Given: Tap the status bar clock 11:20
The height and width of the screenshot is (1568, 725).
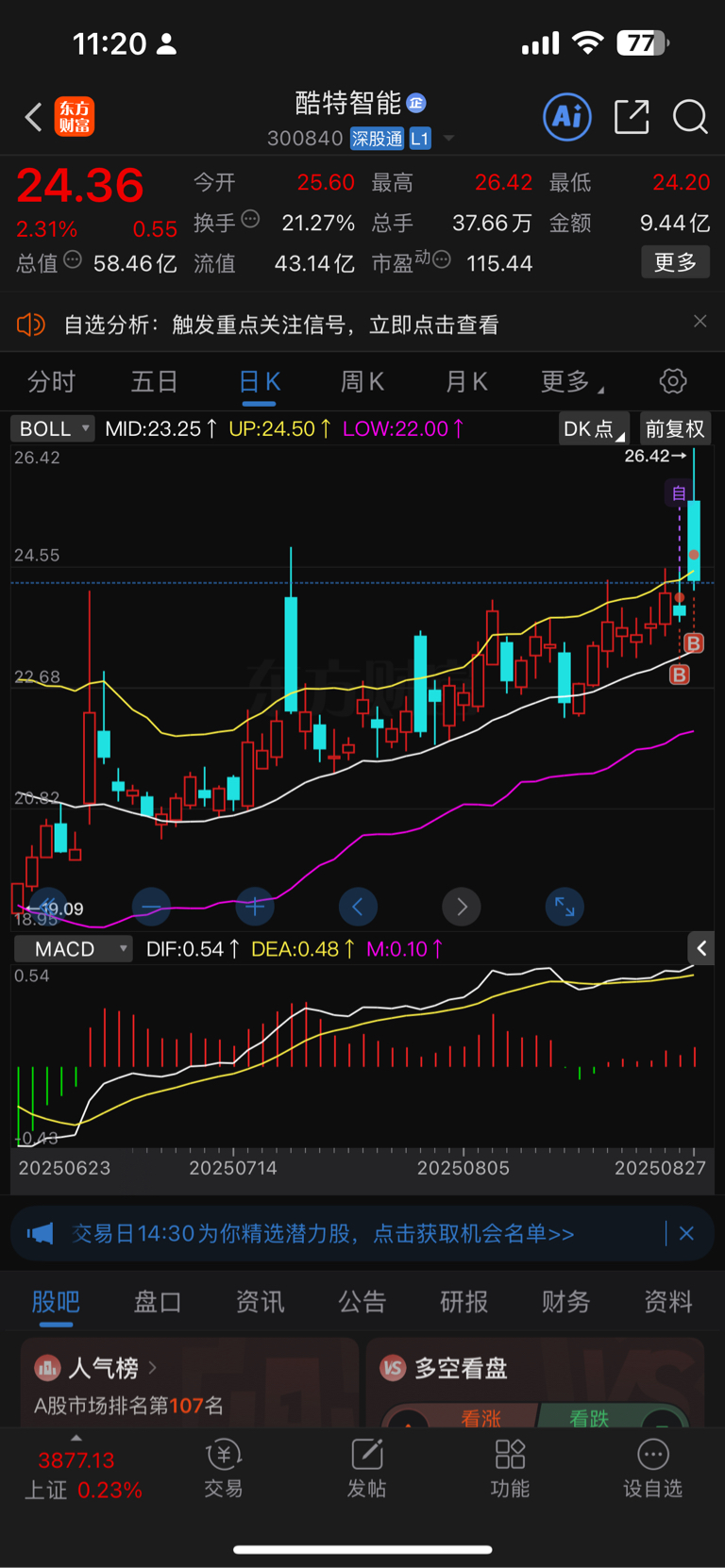Looking at the screenshot, I should click(x=110, y=43).
